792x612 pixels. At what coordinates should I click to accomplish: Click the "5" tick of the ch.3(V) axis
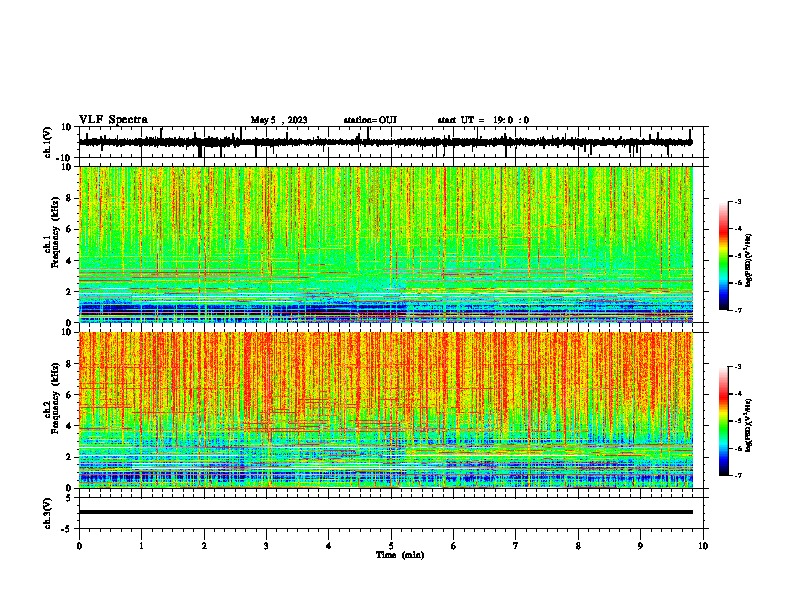(x=70, y=497)
